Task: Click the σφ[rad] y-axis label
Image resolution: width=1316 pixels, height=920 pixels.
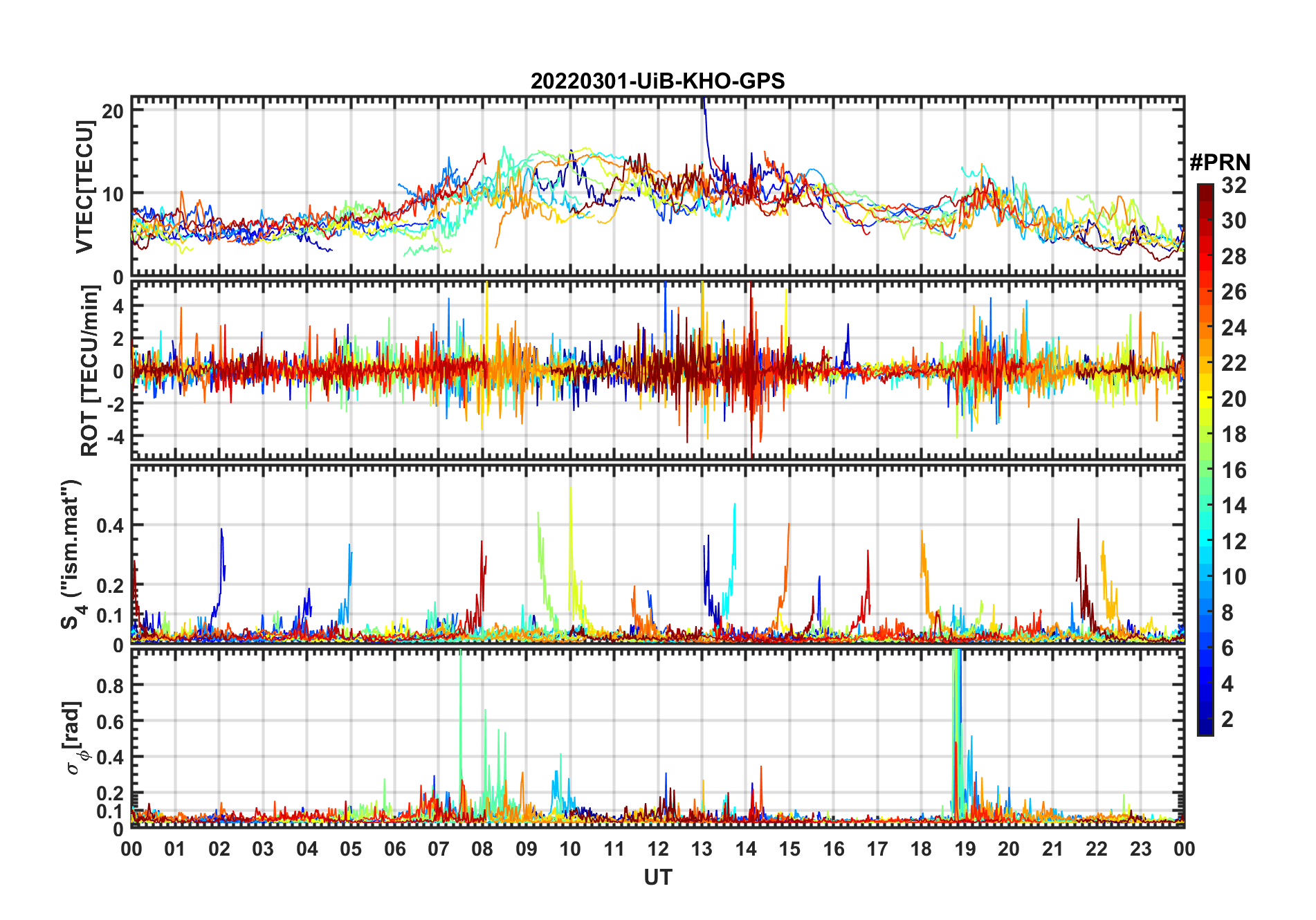Action: [x=75, y=738]
